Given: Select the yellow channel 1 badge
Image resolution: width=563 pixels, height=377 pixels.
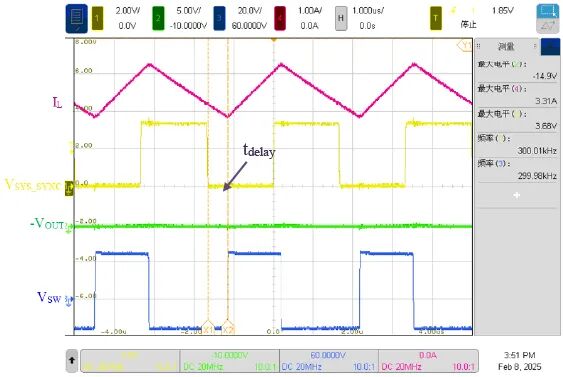Looking at the screenshot, I should click(97, 18).
